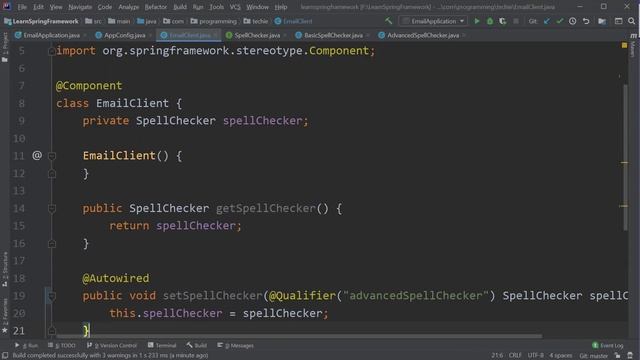Click yellow warning stripe mark near line 11

[624, 162]
